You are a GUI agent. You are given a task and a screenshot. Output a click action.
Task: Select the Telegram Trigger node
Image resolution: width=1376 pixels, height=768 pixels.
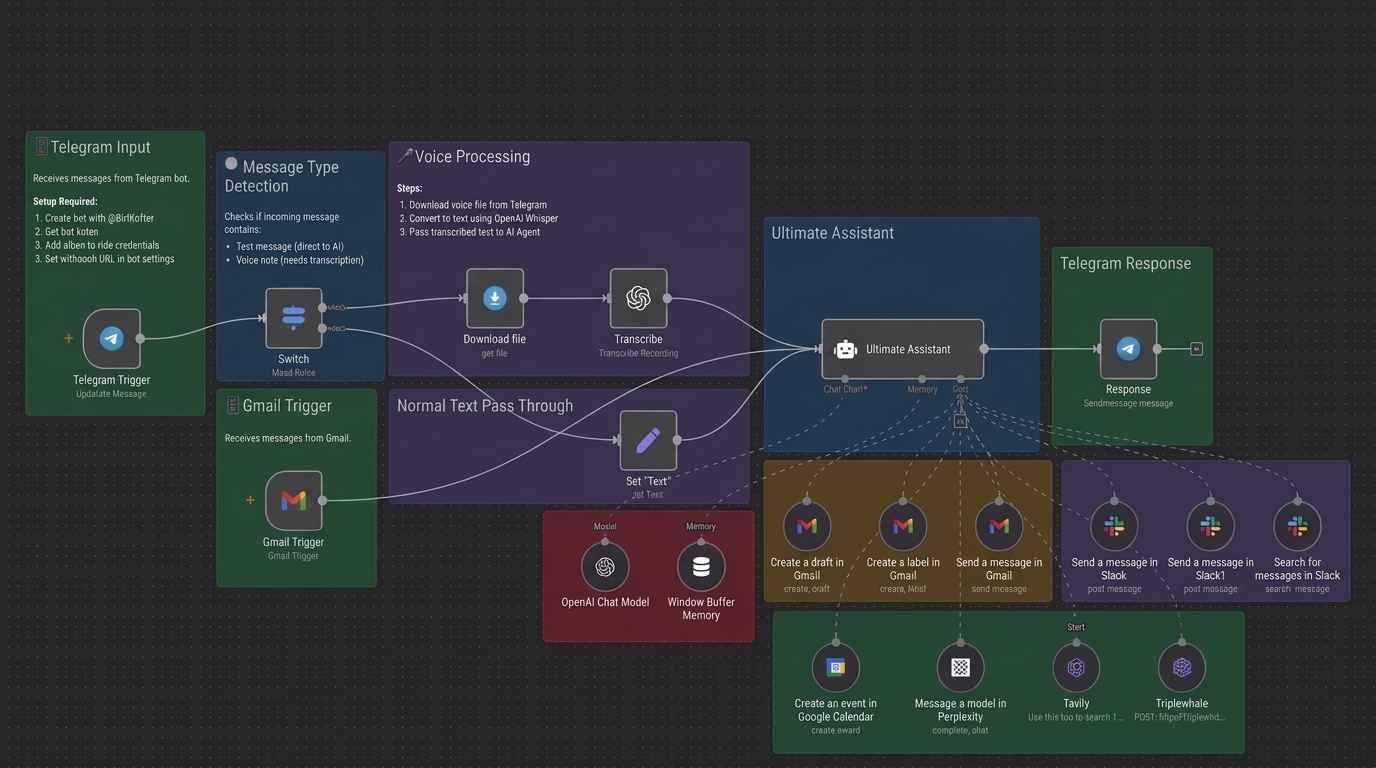pos(111,338)
